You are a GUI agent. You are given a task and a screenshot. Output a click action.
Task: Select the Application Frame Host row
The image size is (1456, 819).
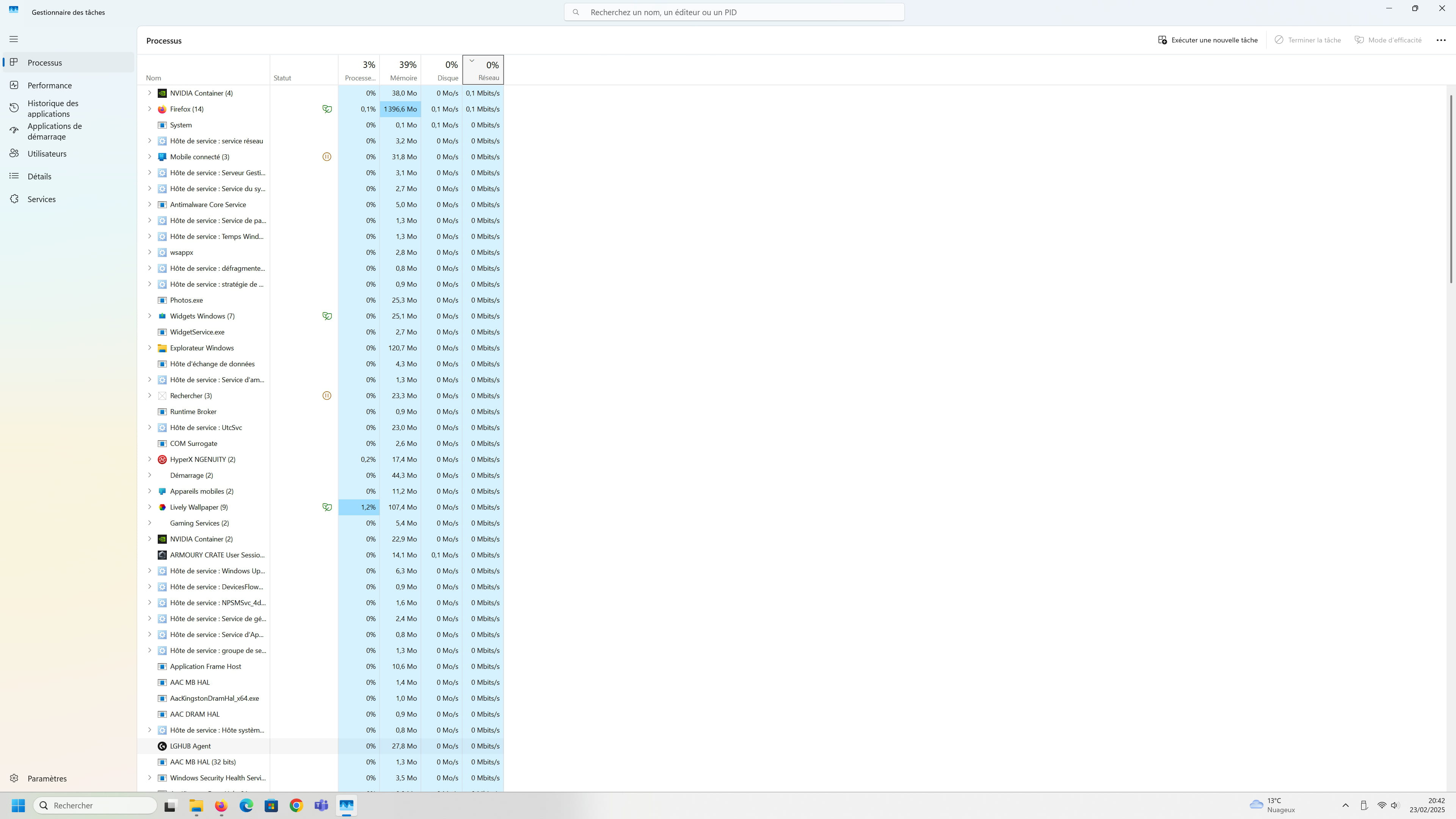click(320, 667)
